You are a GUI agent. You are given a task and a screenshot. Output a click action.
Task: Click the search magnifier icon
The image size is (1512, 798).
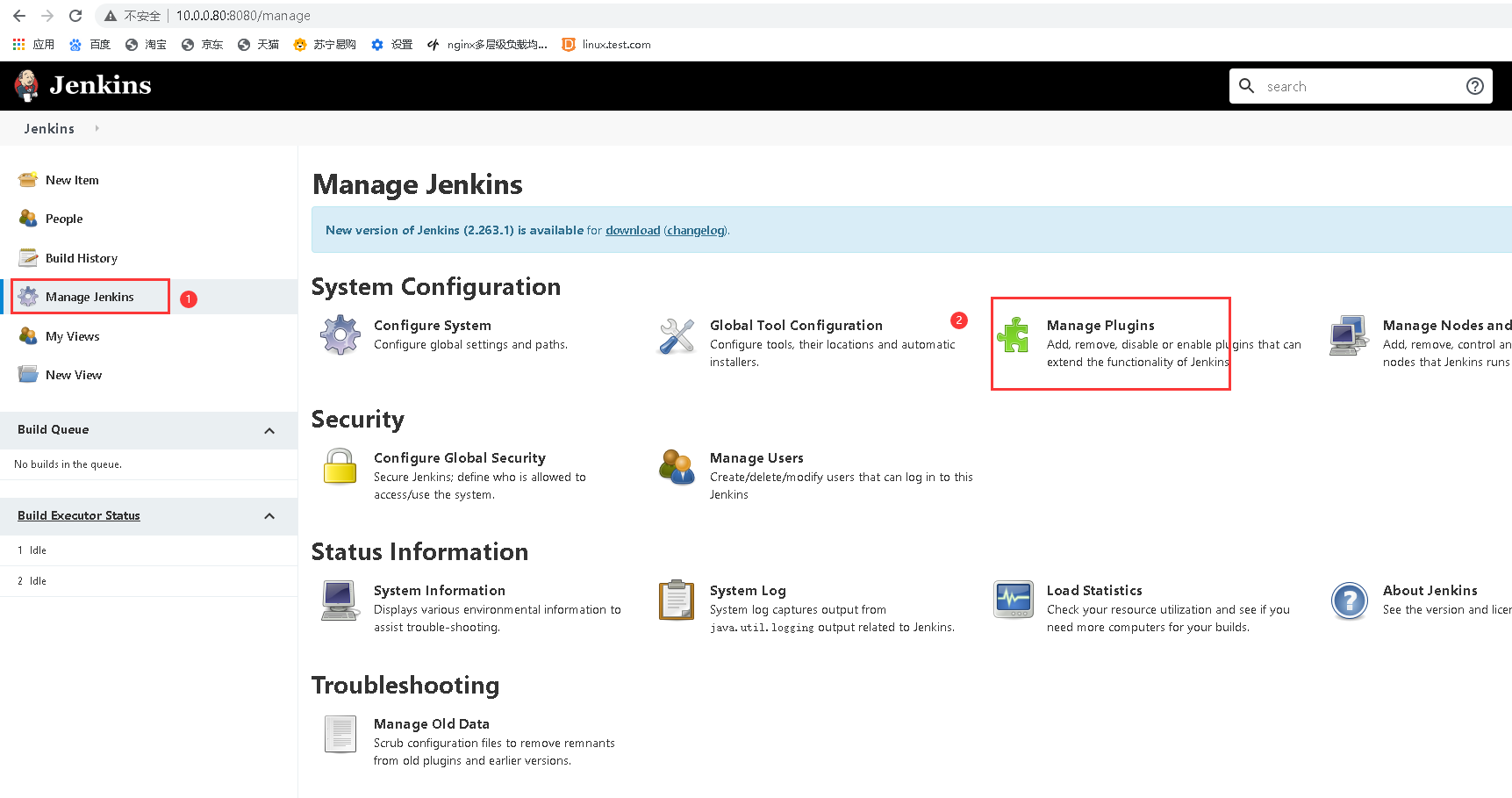click(1246, 86)
